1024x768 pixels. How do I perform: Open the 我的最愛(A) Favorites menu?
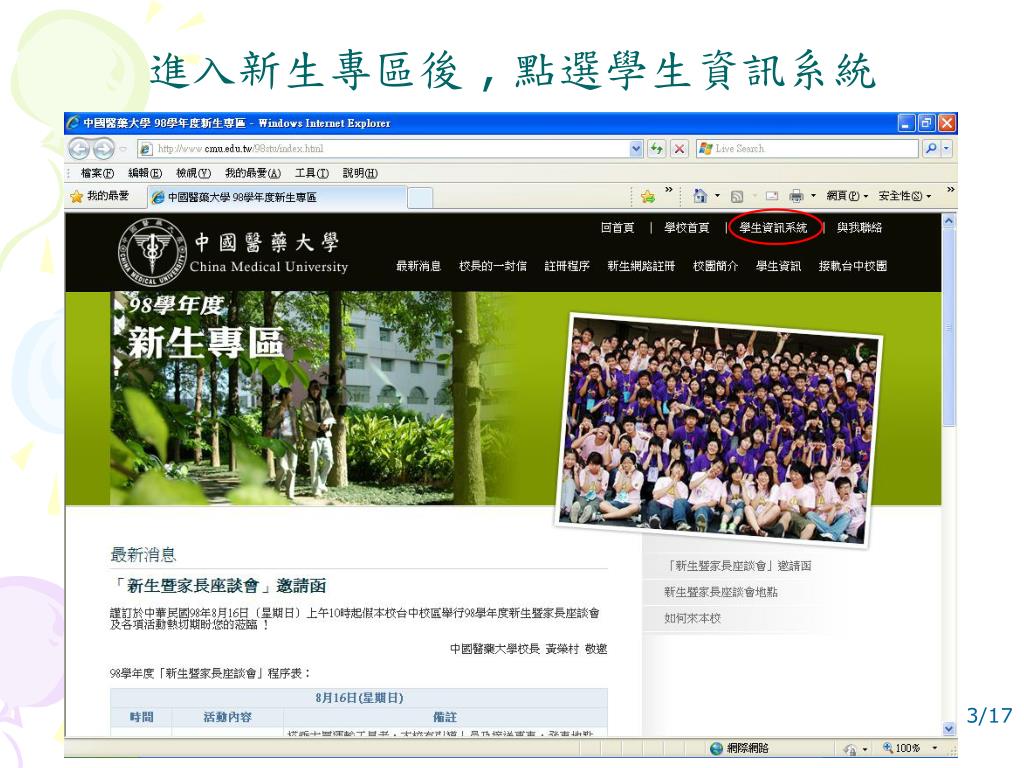253,173
